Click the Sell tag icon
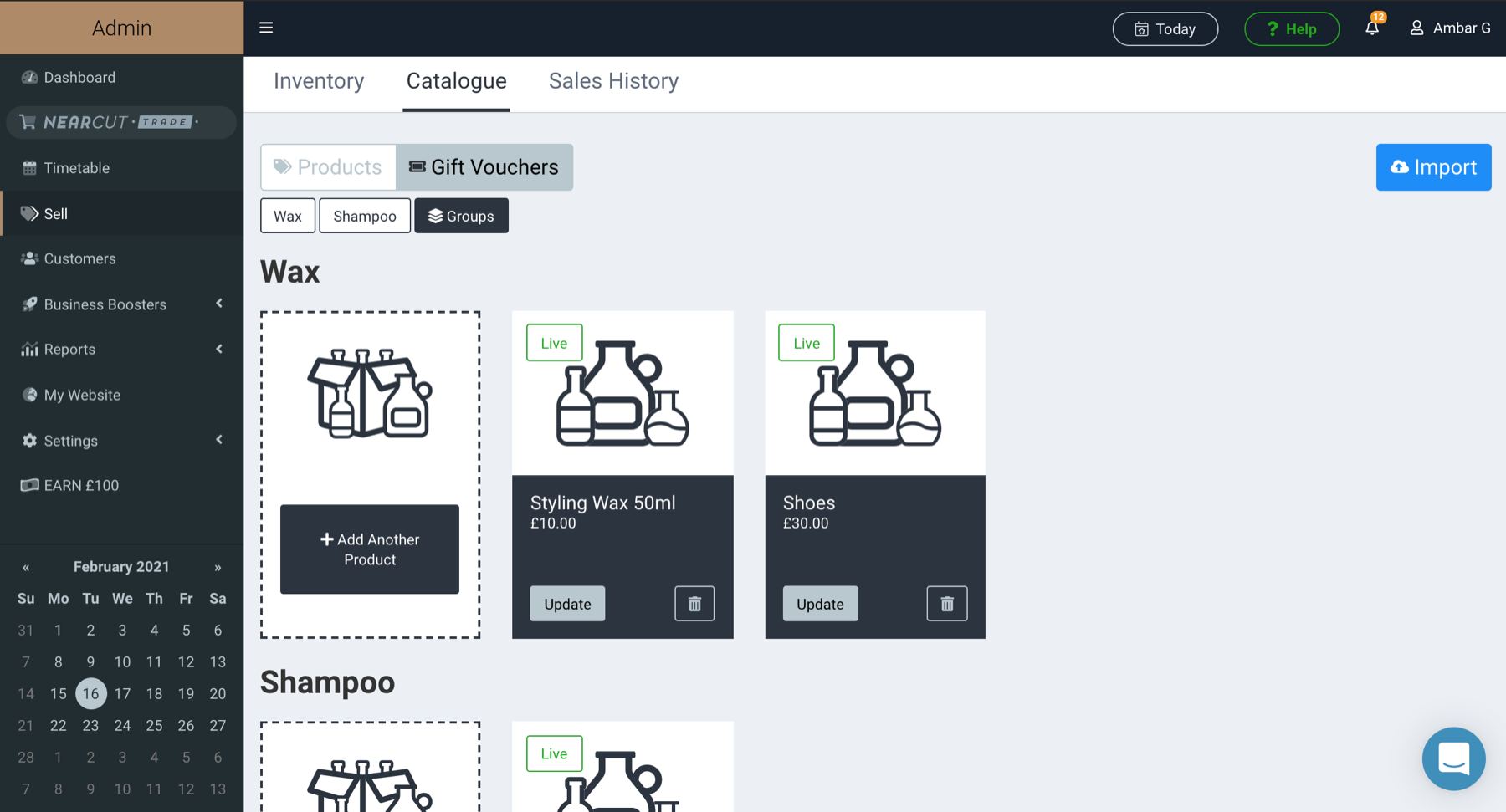 tap(29, 213)
